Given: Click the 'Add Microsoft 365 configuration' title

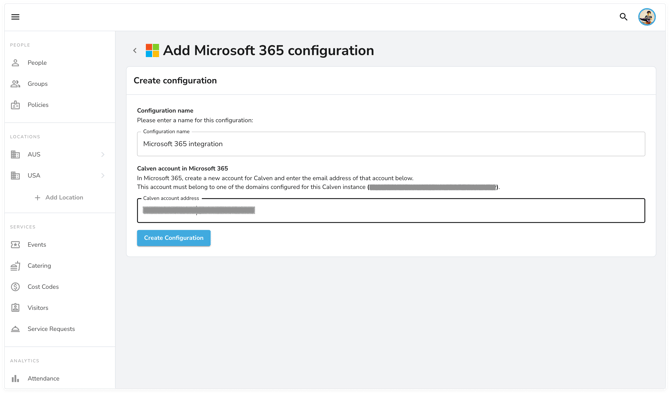Looking at the screenshot, I should tap(268, 50).
